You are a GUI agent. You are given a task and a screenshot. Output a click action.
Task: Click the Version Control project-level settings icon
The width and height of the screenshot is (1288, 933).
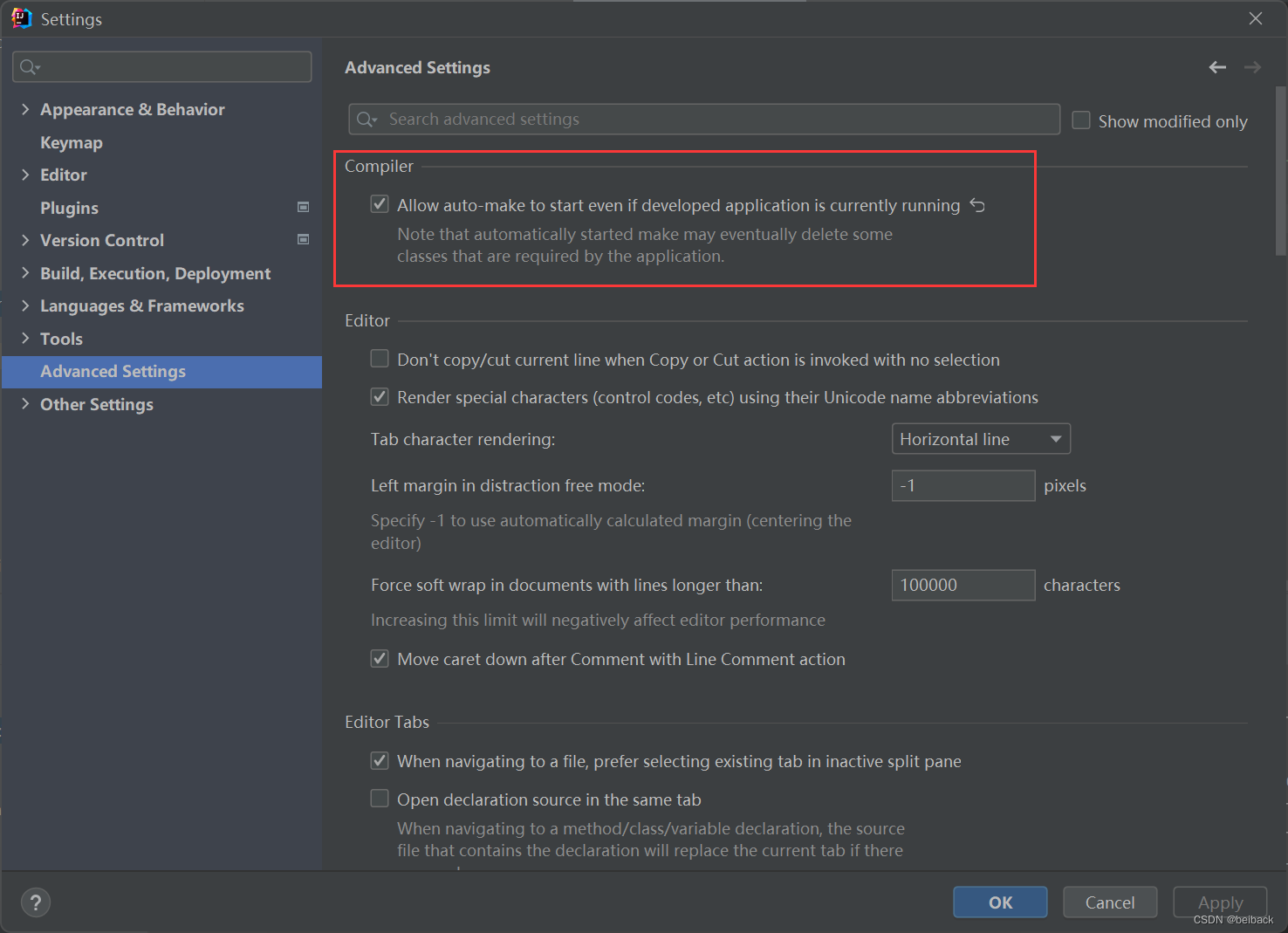click(x=303, y=239)
